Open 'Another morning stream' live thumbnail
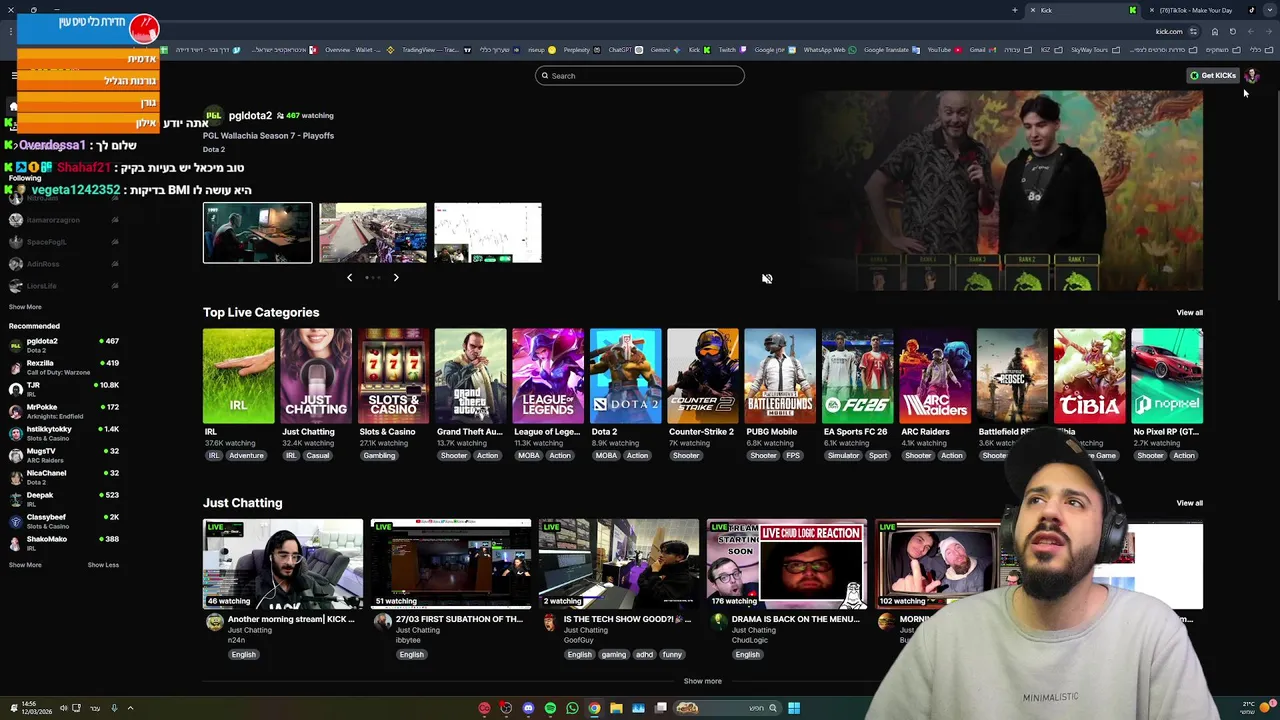The image size is (1280, 720). coord(283,564)
